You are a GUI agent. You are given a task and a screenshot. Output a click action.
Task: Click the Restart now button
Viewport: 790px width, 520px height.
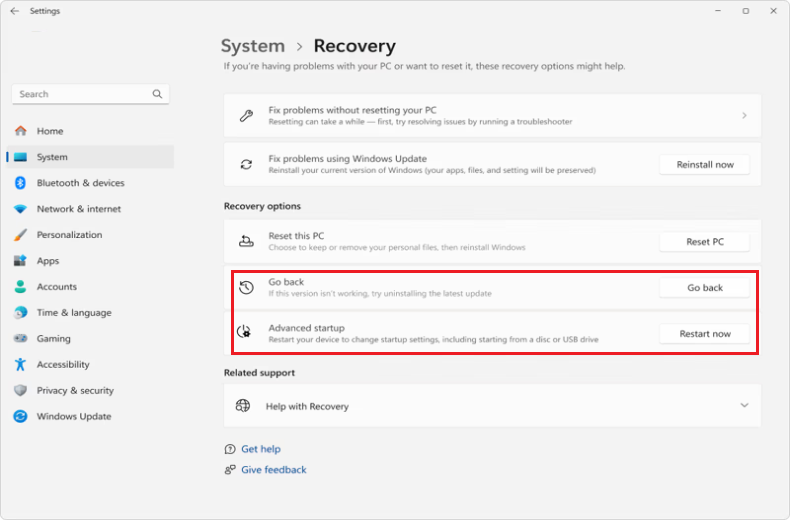pos(704,334)
